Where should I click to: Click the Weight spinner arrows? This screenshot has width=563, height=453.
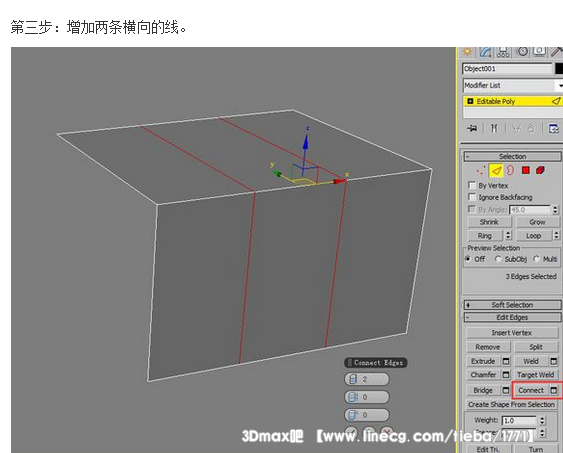(x=542, y=420)
